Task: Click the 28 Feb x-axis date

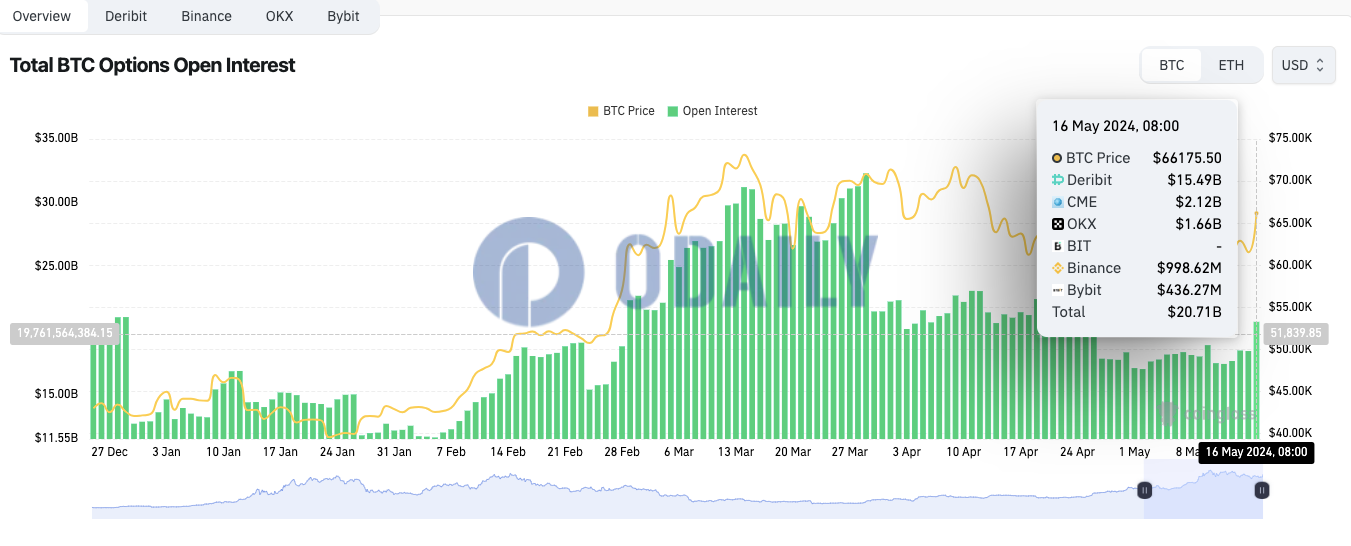Action: (x=622, y=452)
